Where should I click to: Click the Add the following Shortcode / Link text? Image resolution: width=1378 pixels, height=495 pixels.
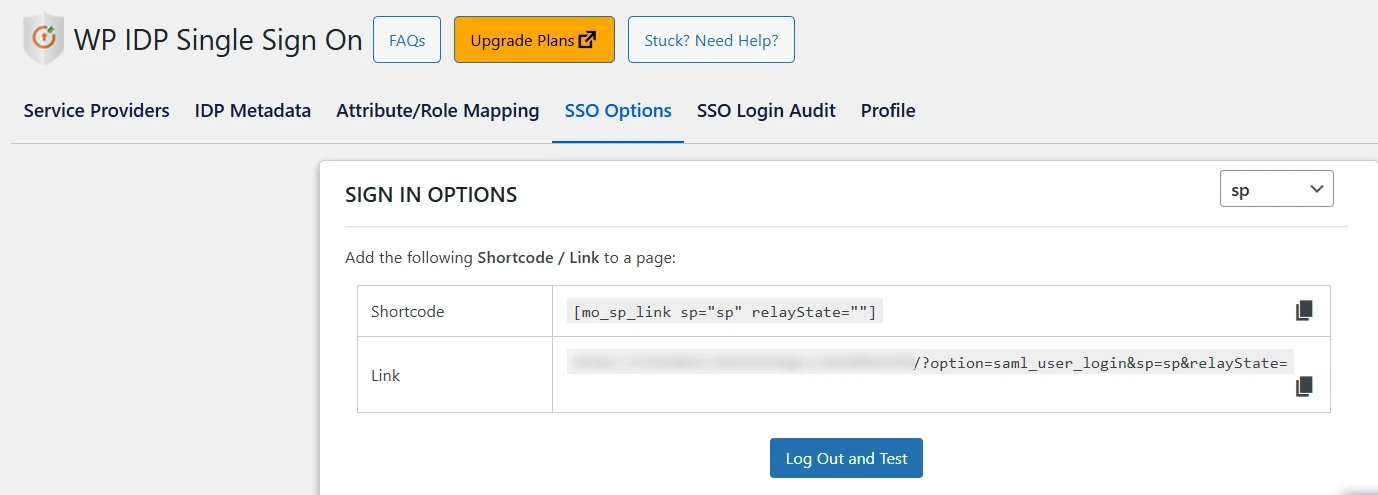pyautogui.click(x=510, y=258)
